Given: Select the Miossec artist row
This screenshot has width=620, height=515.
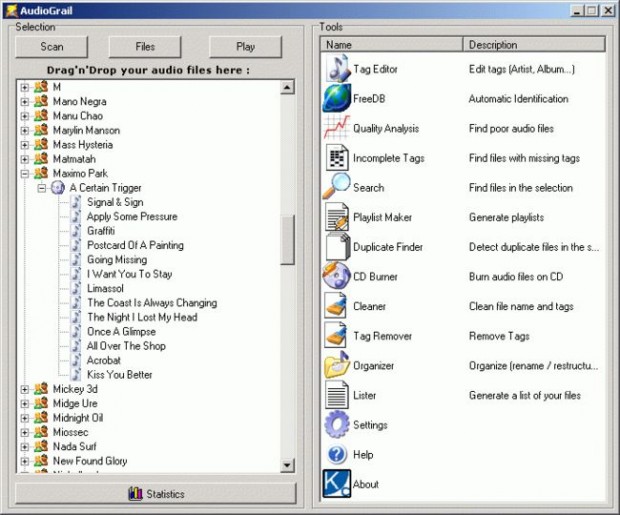Looking at the screenshot, I should coord(70,432).
